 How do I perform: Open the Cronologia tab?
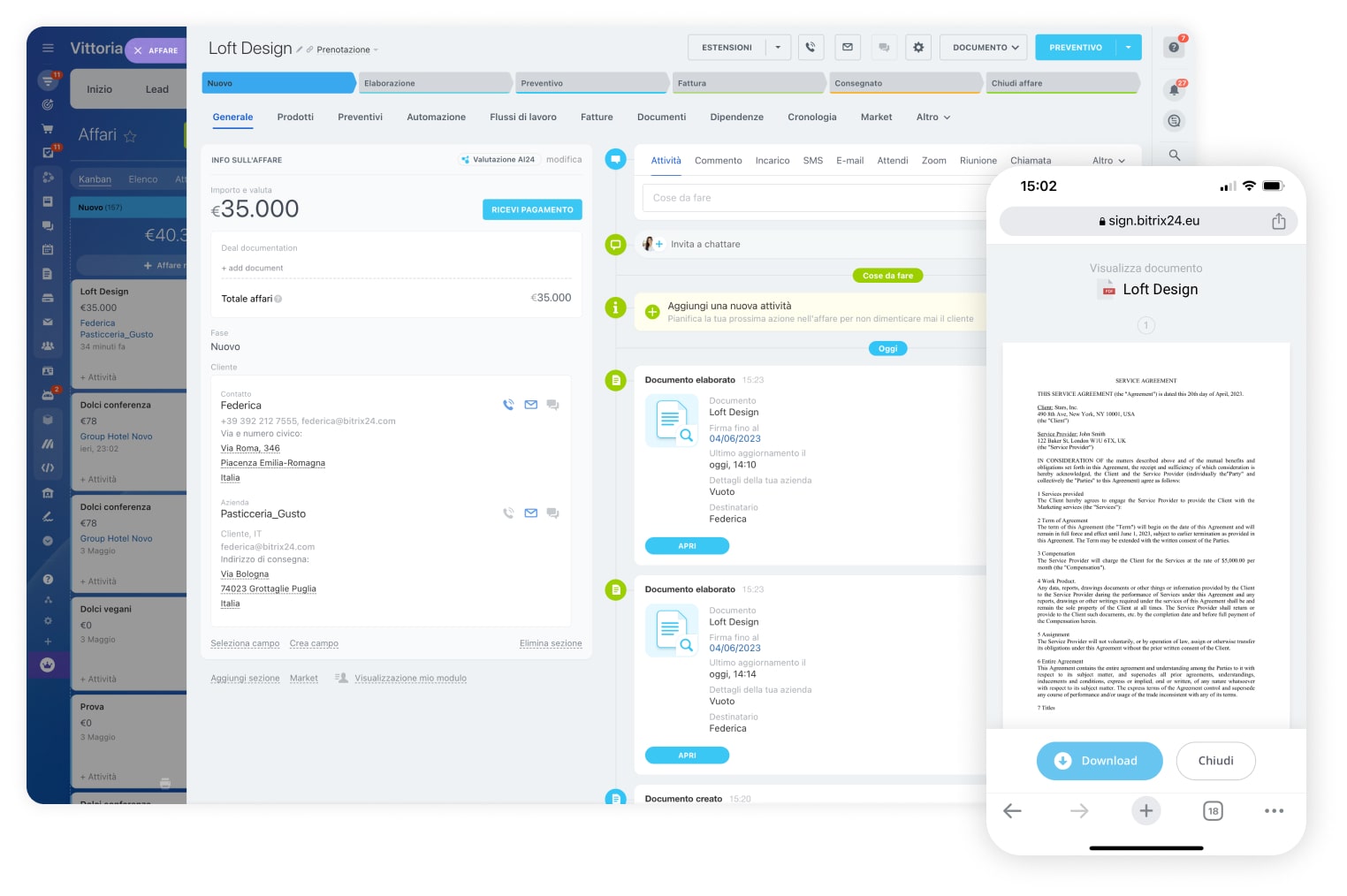(811, 118)
